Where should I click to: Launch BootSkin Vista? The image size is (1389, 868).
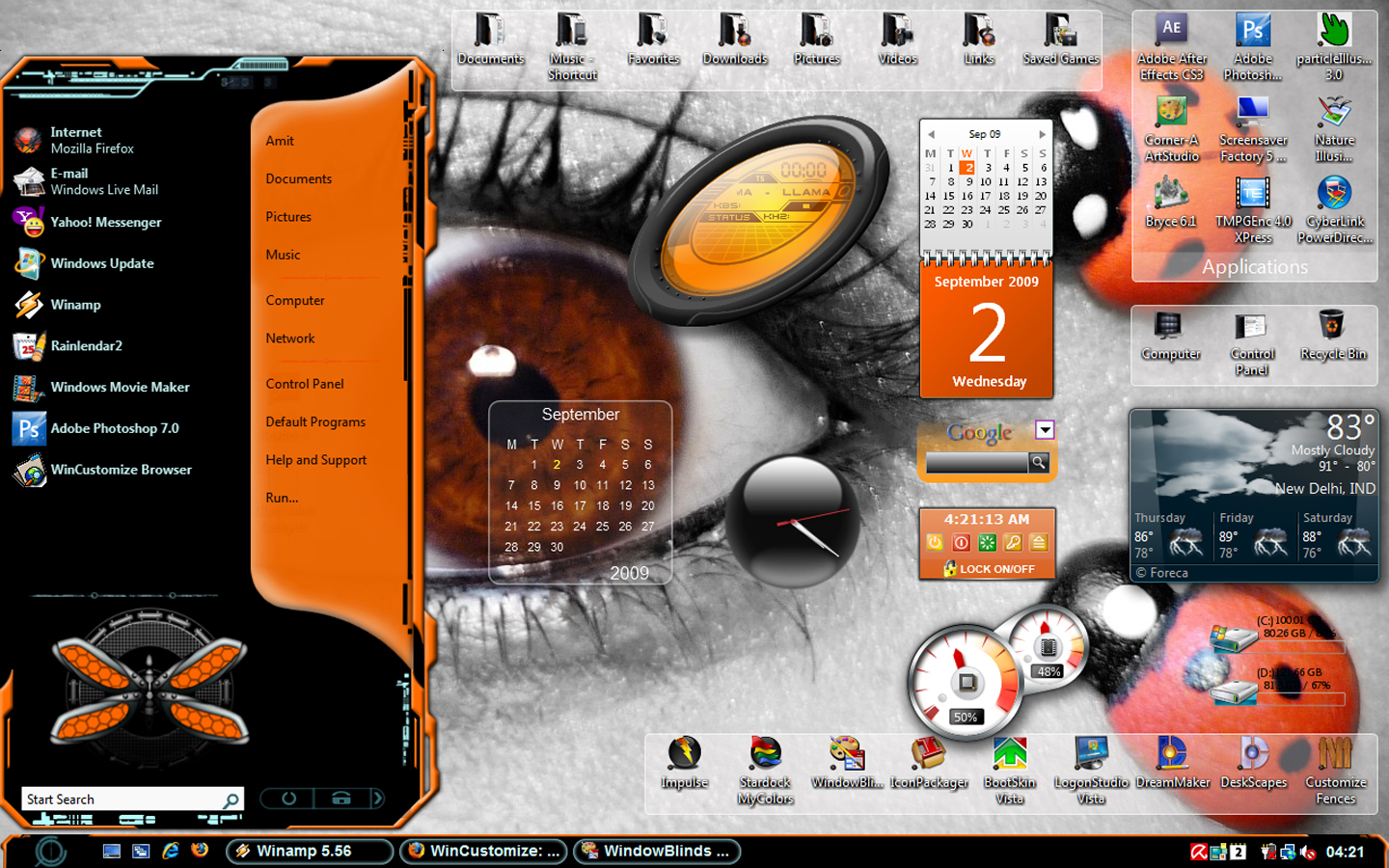coord(1010,771)
